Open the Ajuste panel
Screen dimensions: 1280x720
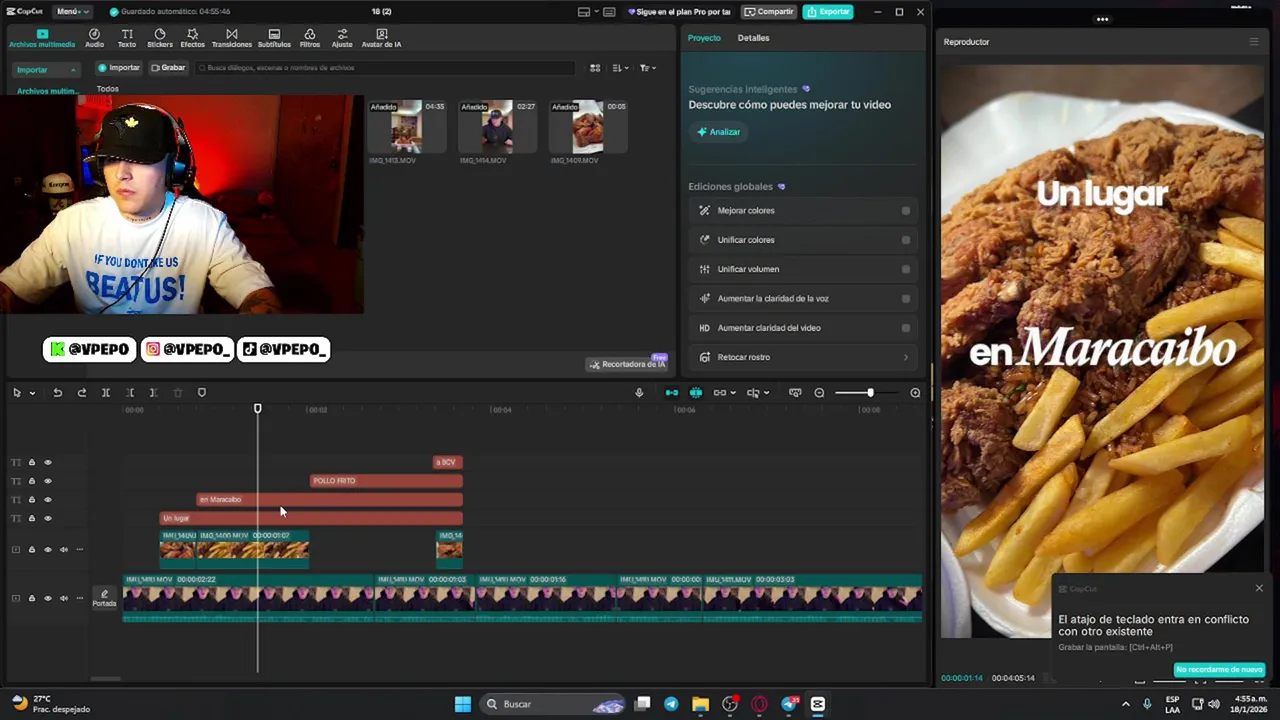point(342,38)
